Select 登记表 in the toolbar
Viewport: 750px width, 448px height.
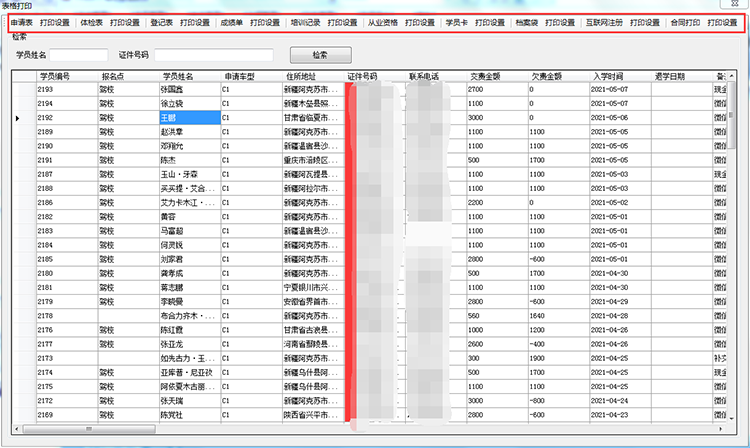161,21
